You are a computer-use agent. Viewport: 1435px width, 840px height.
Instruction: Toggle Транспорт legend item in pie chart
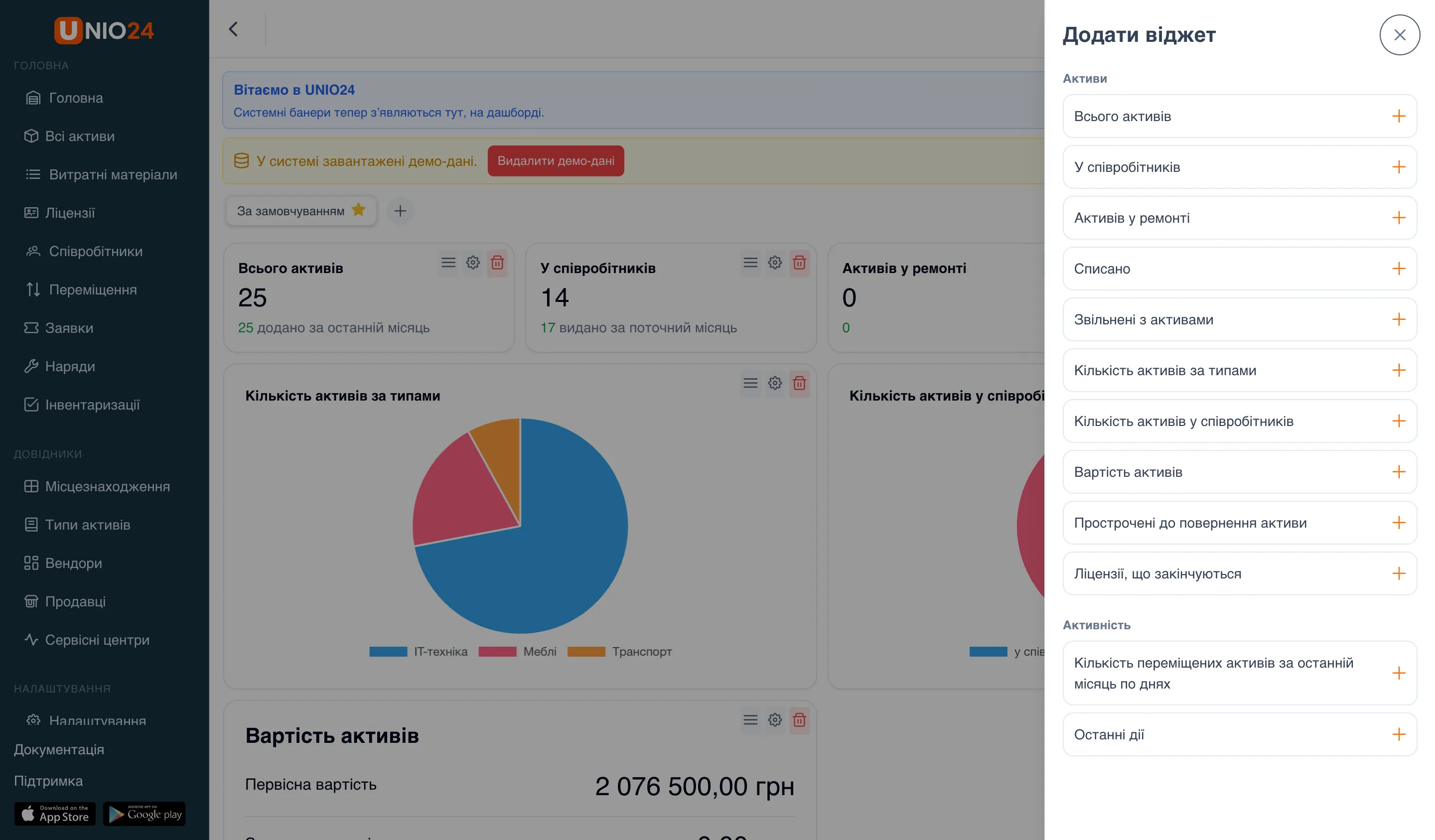(619, 652)
